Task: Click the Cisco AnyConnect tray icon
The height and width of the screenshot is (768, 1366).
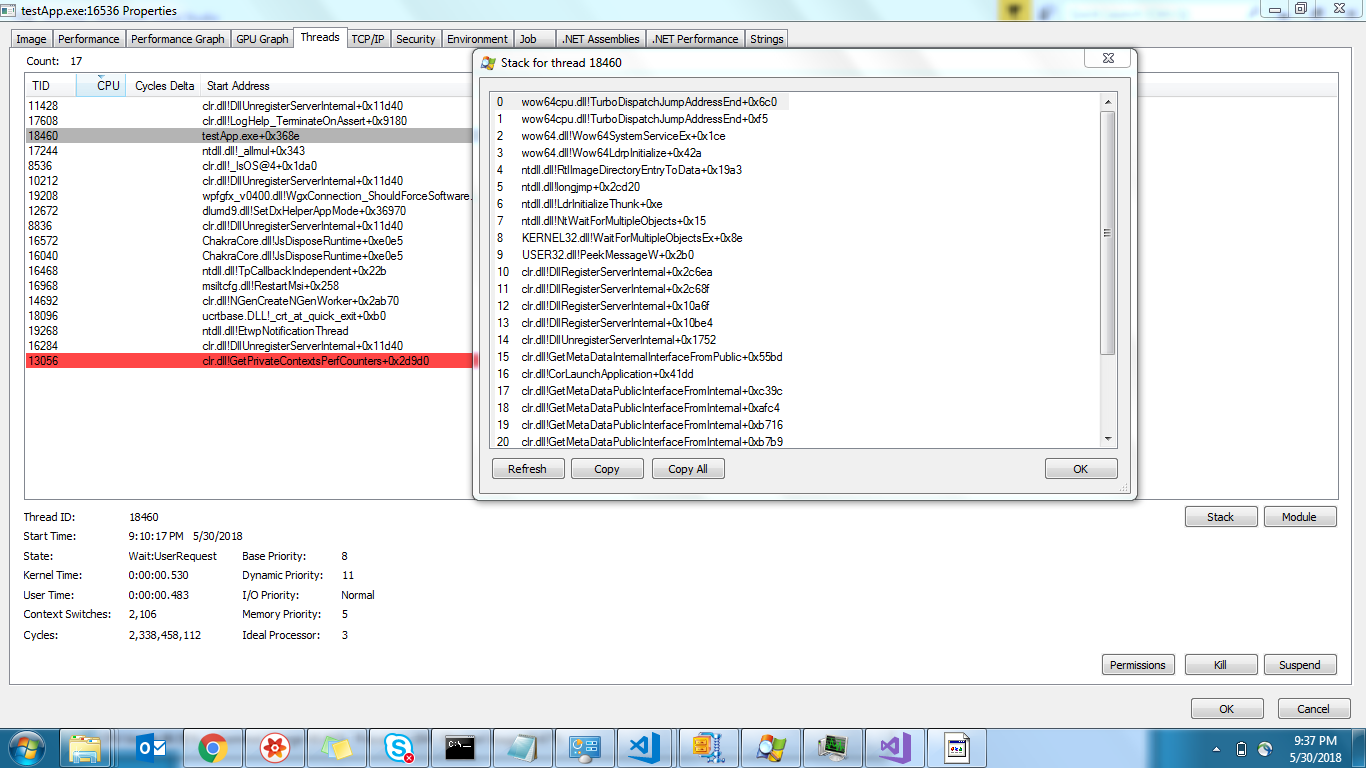Action: click(x=1264, y=749)
